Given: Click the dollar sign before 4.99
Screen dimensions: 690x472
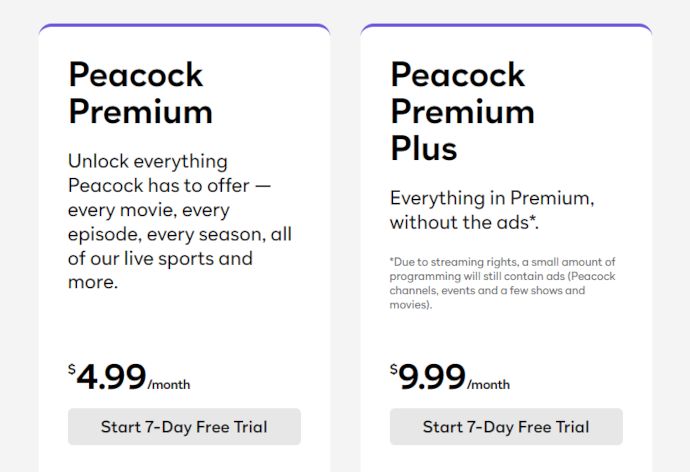Looking at the screenshot, I should (72, 369).
